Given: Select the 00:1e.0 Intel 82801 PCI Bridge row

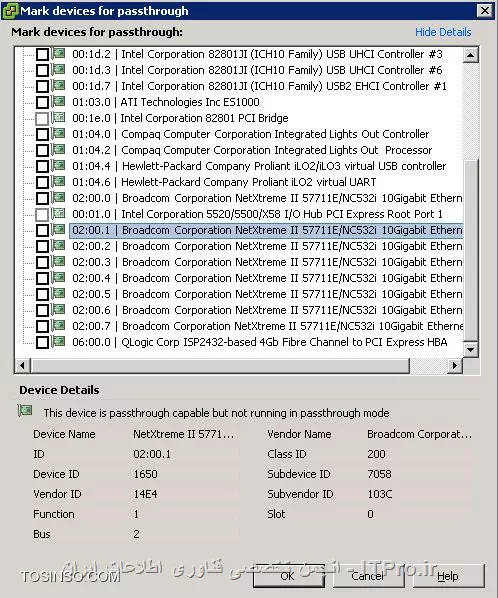Looking at the screenshot, I should click(180, 118).
